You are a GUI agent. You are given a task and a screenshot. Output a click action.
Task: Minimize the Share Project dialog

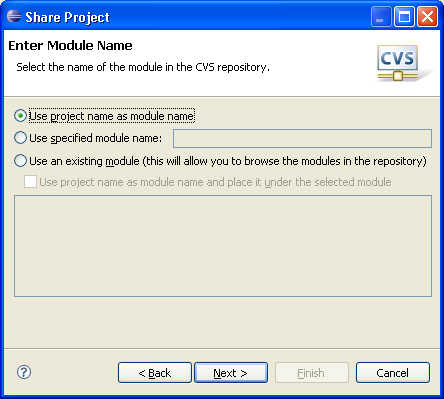[x=381, y=16]
